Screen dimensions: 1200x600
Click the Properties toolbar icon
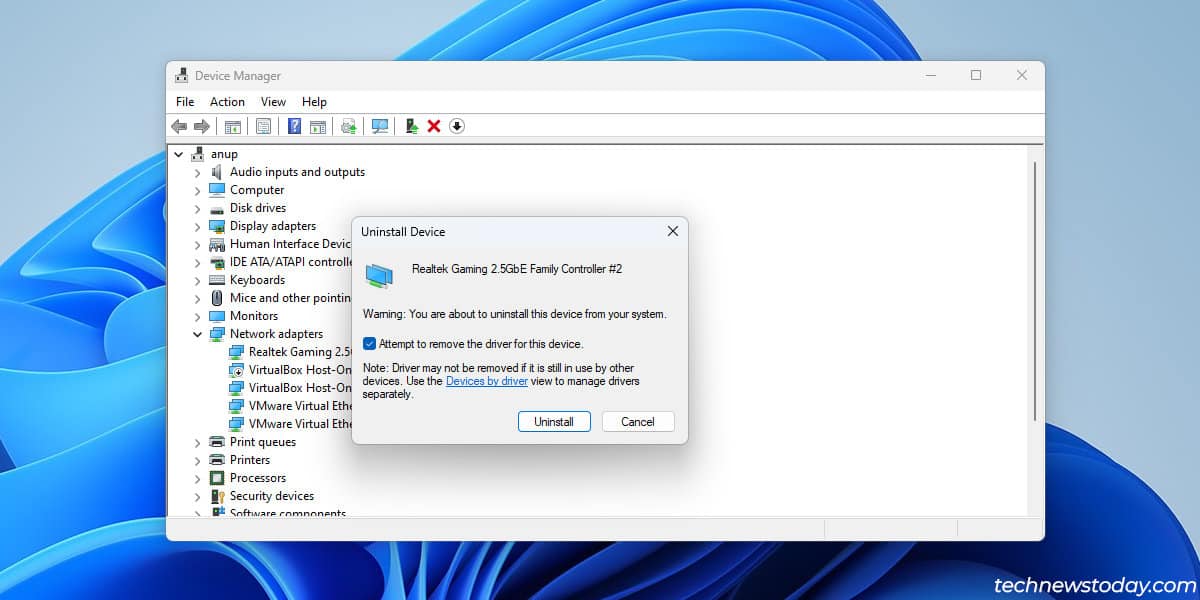[x=263, y=126]
